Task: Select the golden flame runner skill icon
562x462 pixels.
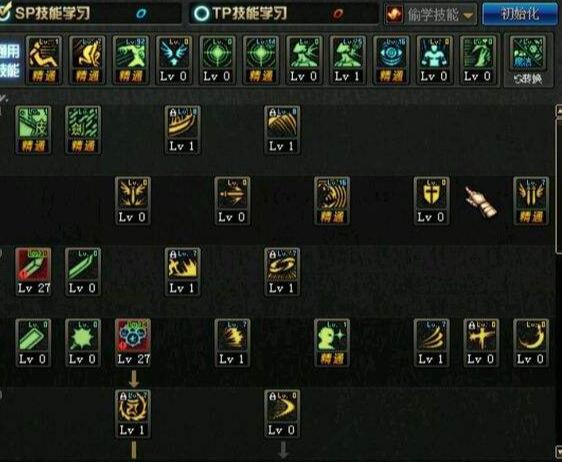Action: [182, 271]
